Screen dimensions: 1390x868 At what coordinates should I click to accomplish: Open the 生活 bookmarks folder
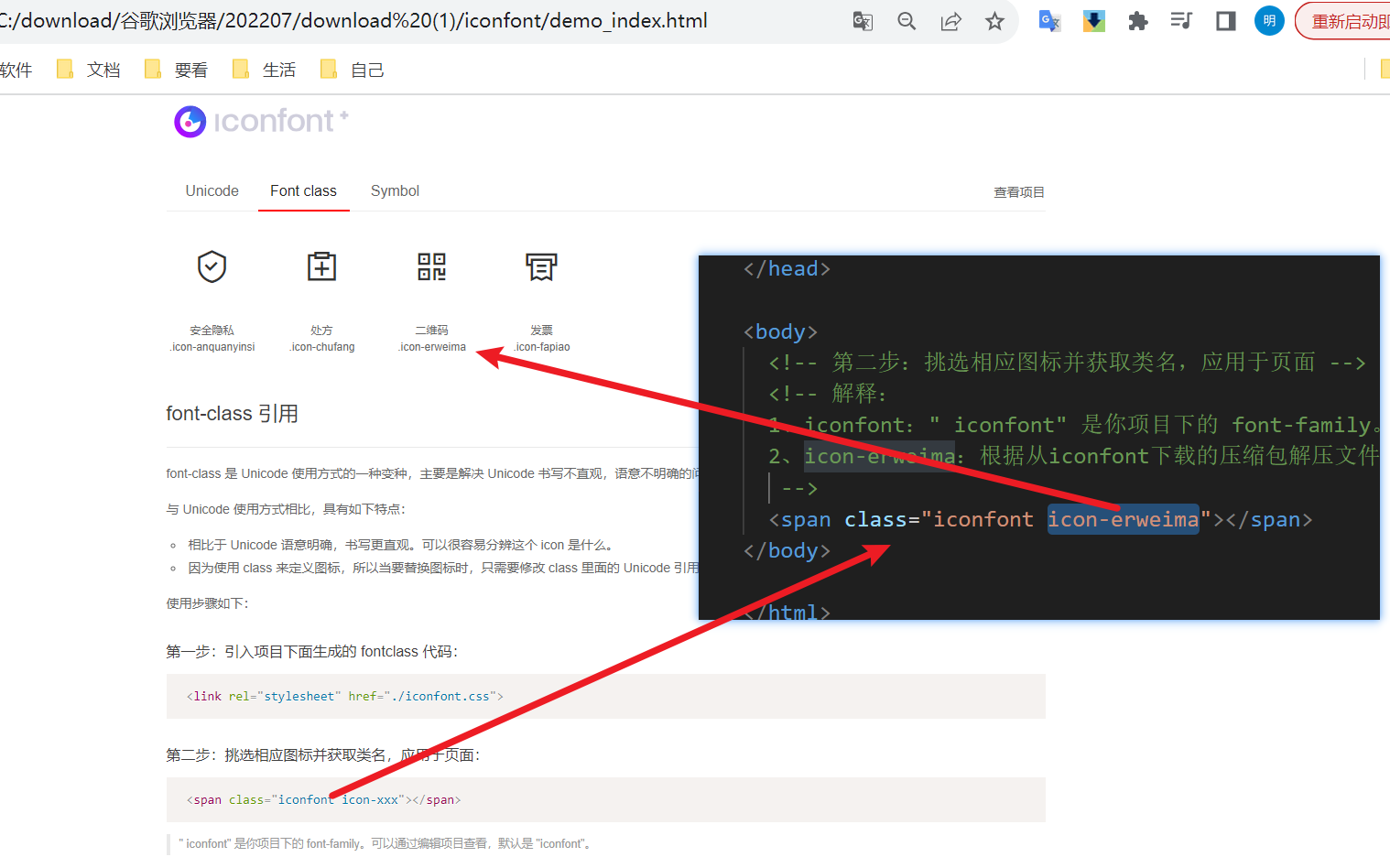point(265,70)
